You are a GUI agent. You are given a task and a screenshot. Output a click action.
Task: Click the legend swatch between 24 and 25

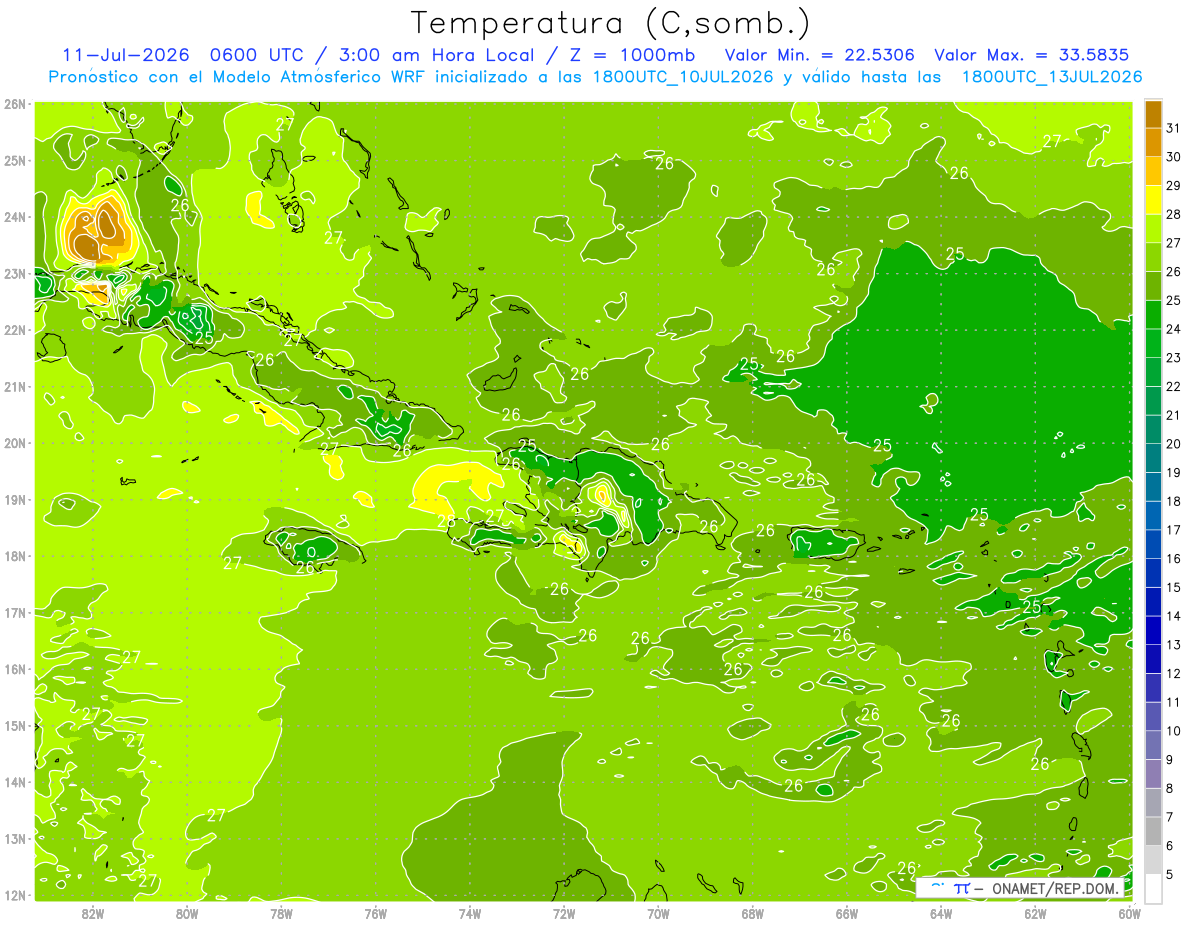pos(1153,315)
